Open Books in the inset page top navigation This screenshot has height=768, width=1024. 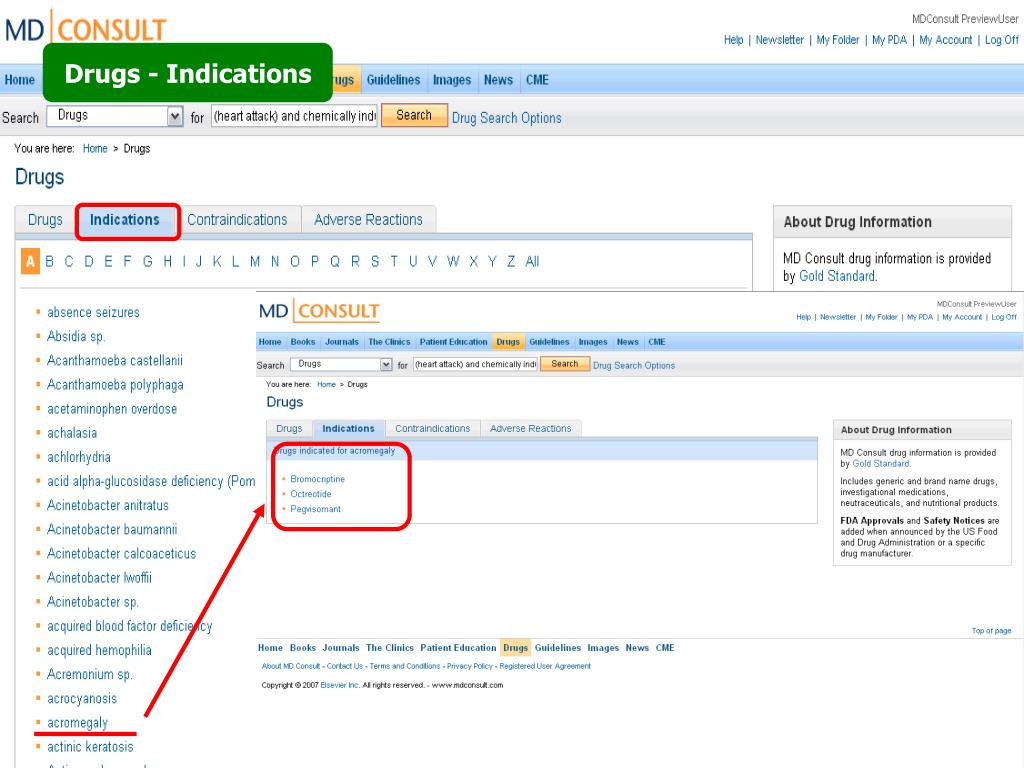click(x=303, y=342)
